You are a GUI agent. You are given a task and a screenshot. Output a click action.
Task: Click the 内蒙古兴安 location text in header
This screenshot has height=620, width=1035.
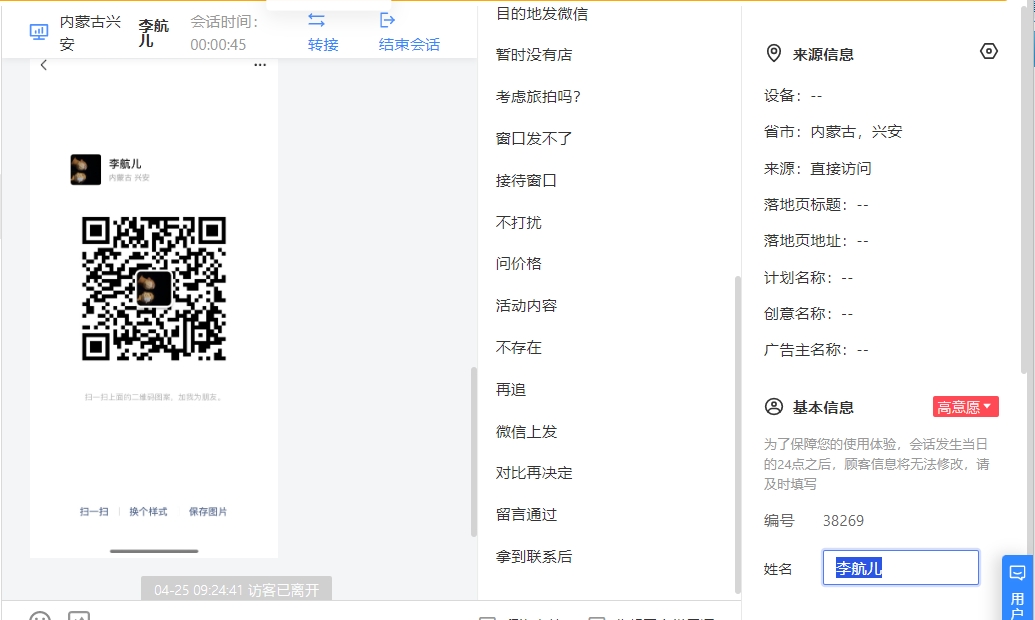90,33
